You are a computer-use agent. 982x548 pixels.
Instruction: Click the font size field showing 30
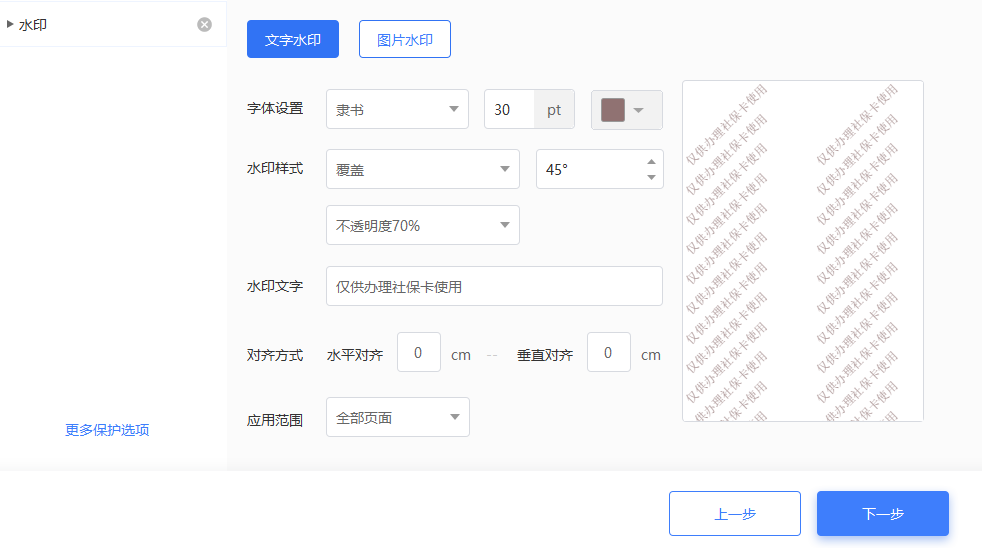509,109
